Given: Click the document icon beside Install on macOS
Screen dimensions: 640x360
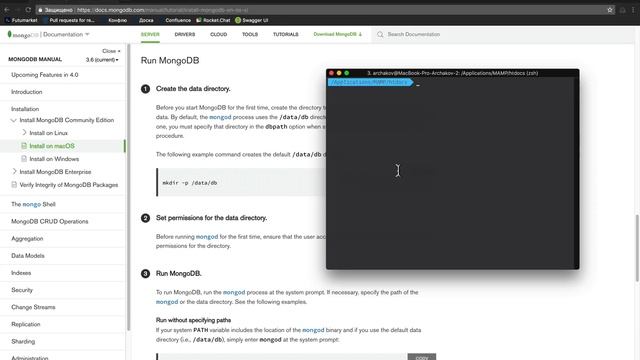Looking at the screenshot, I should pyautogui.click(x=24, y=146).
